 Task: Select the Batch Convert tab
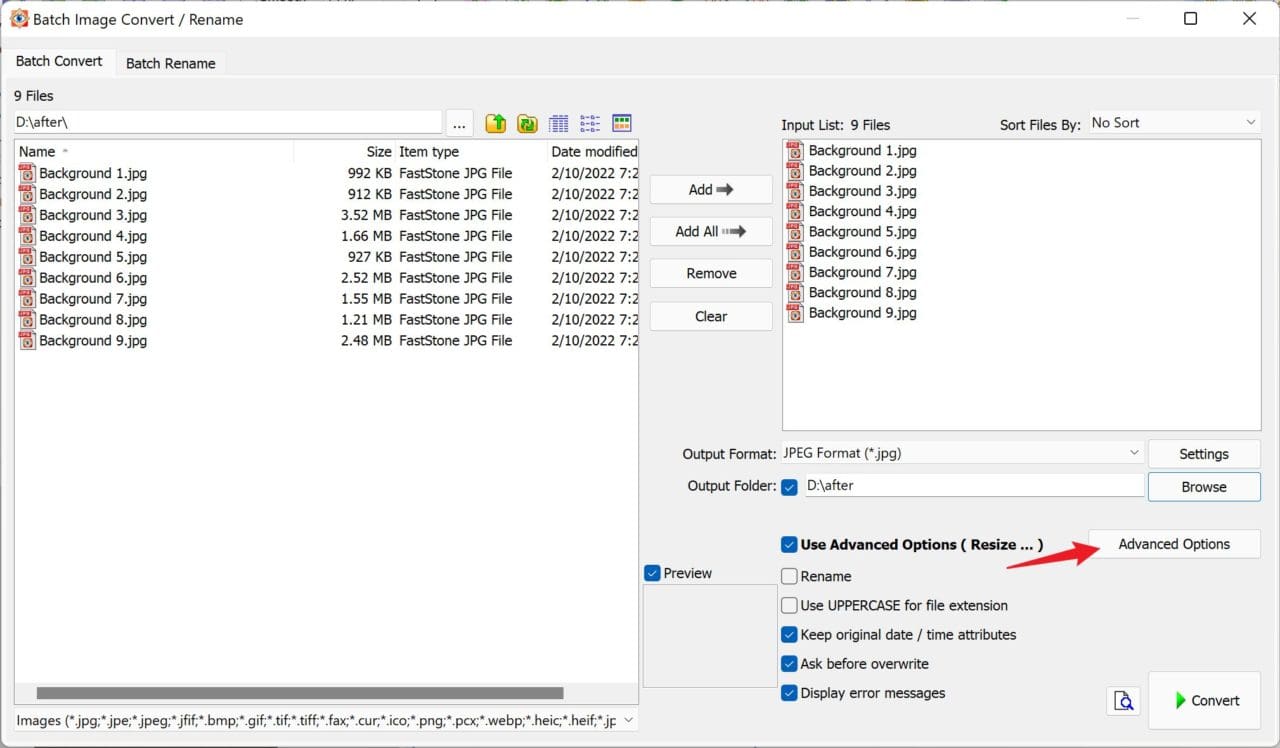tap(59, 61)
